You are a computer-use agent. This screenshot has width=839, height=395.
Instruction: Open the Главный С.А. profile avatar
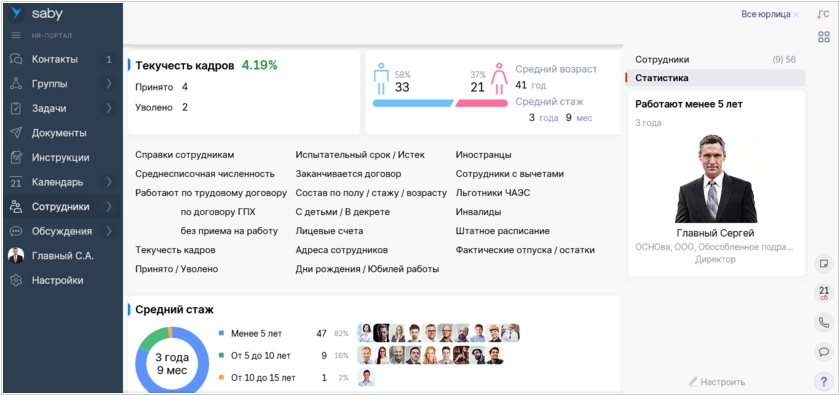[x=16, y=256]
